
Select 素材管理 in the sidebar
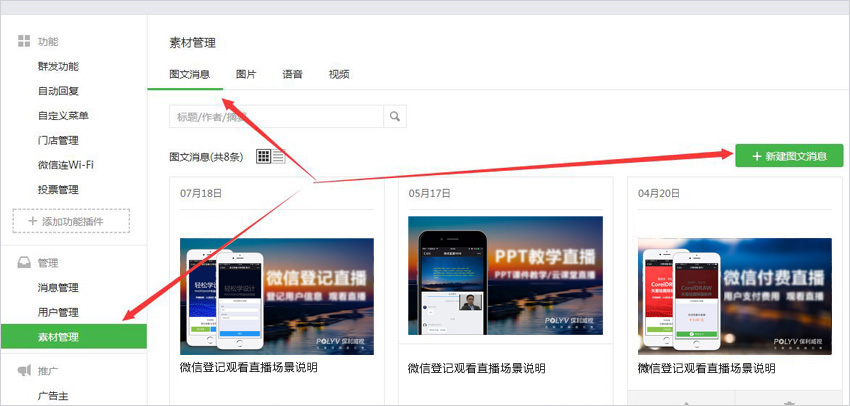(x=58, y=337)
